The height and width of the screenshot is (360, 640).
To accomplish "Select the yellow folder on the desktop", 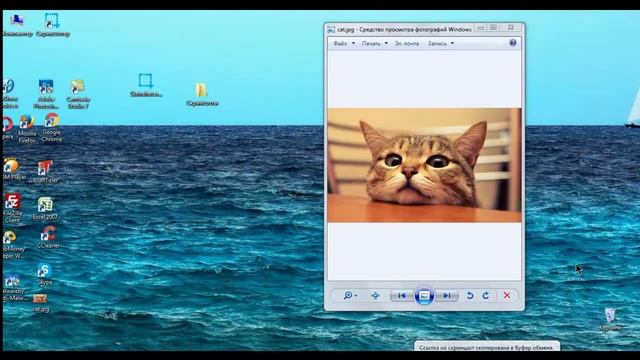I will pos(202,94).
